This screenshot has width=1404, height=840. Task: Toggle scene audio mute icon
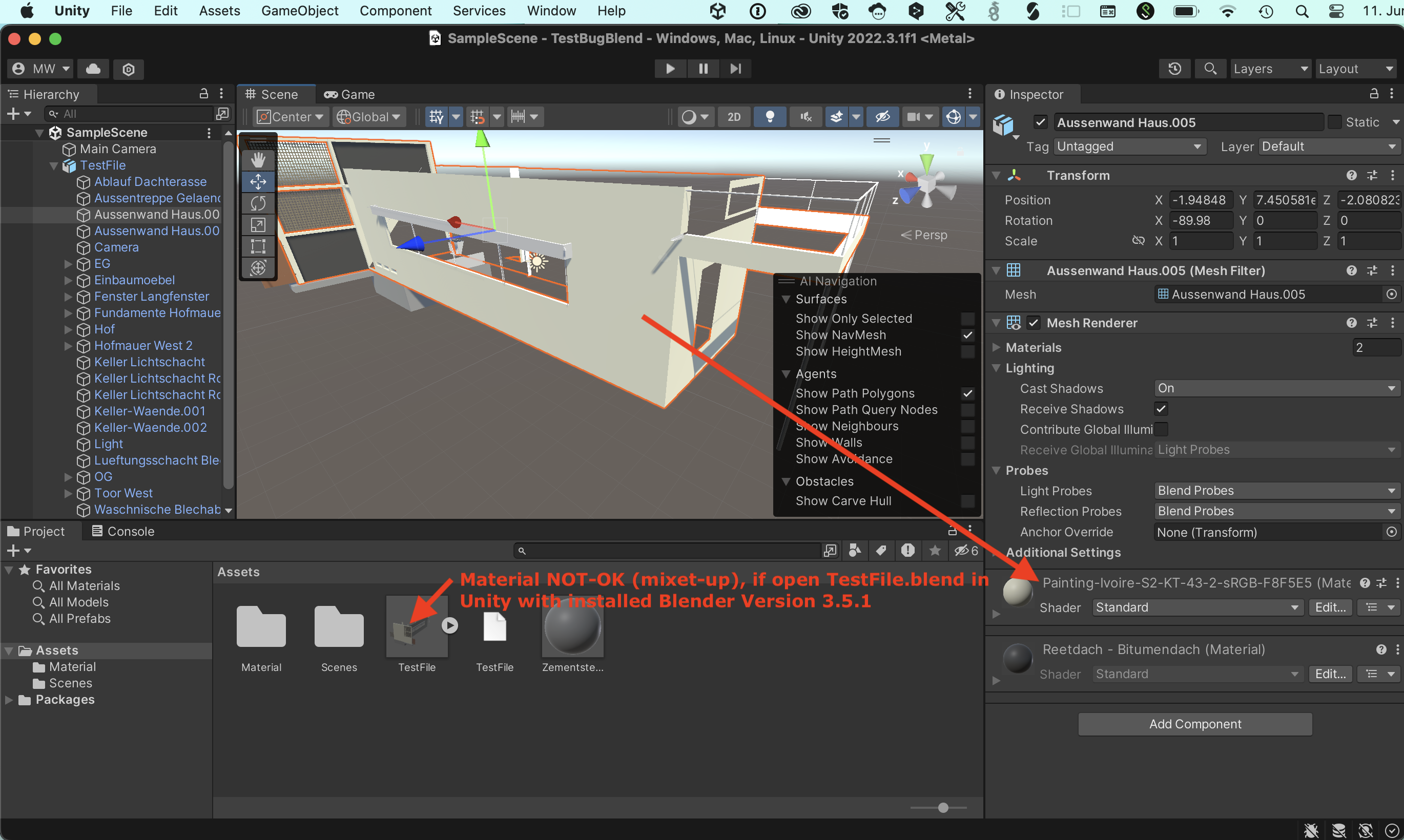click(806, 117)
